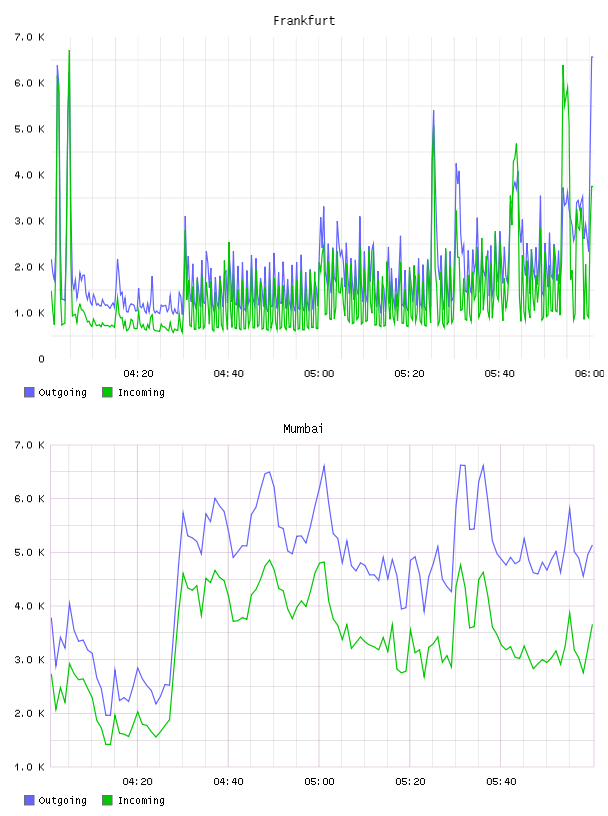Click the 05:00 time label on Mumbai axis
The image size is (608, 816).
coord(320,782)
